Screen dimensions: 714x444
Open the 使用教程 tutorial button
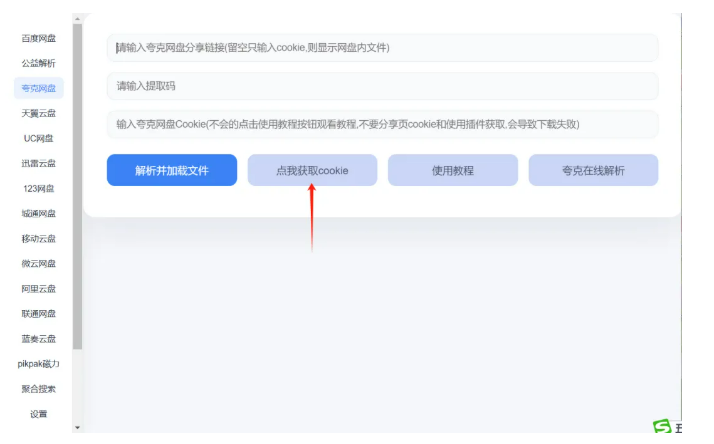(453, 170)
